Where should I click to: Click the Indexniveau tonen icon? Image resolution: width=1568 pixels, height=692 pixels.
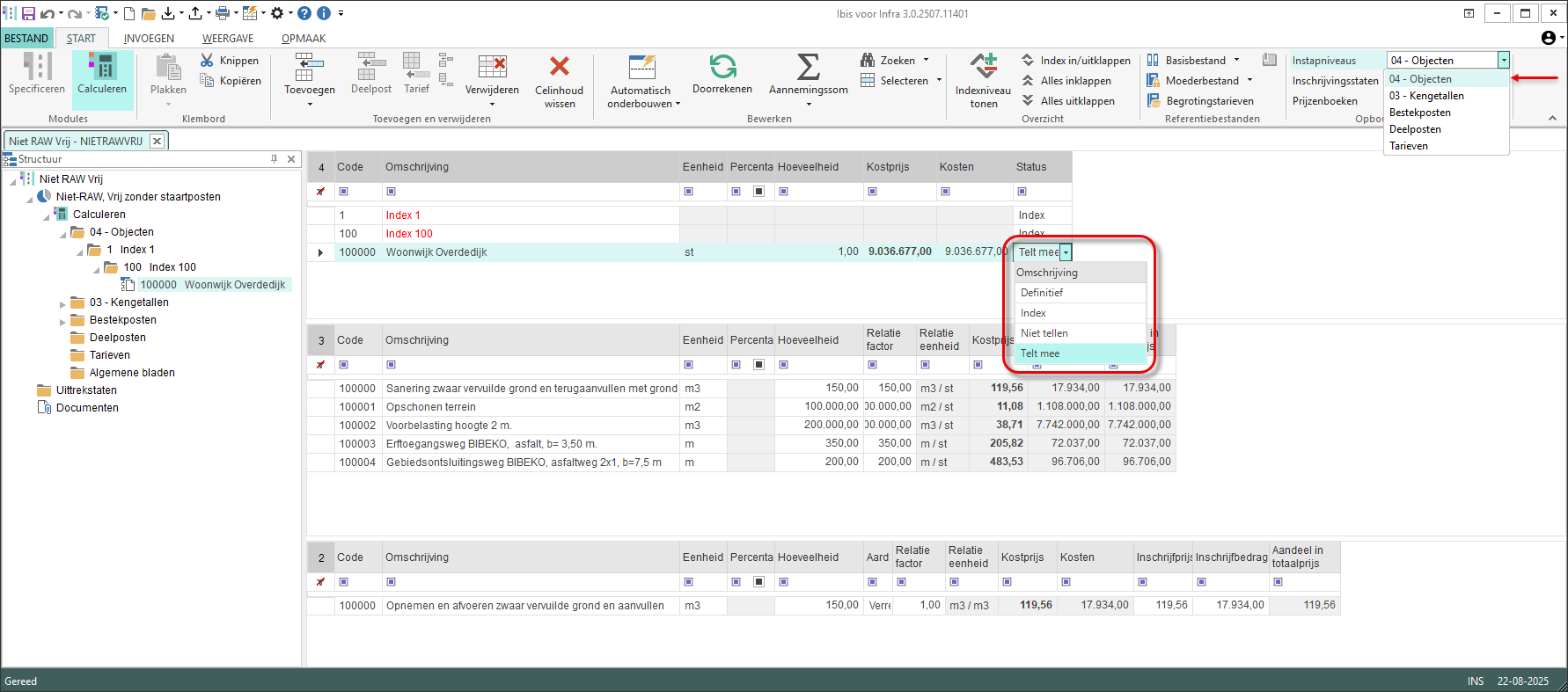click(x=983, y=68)
